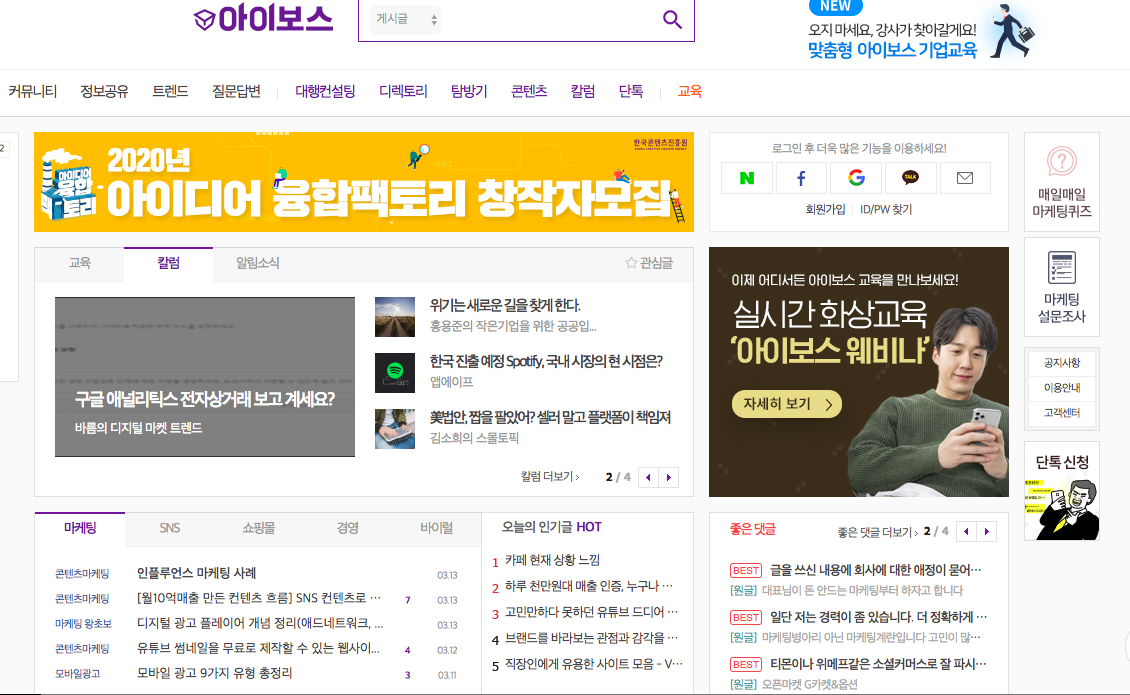Screen dimensions: 1130x695
Task: Open 커뮤니티 menu
Action: pyautogui.click(x=32, y=92)
